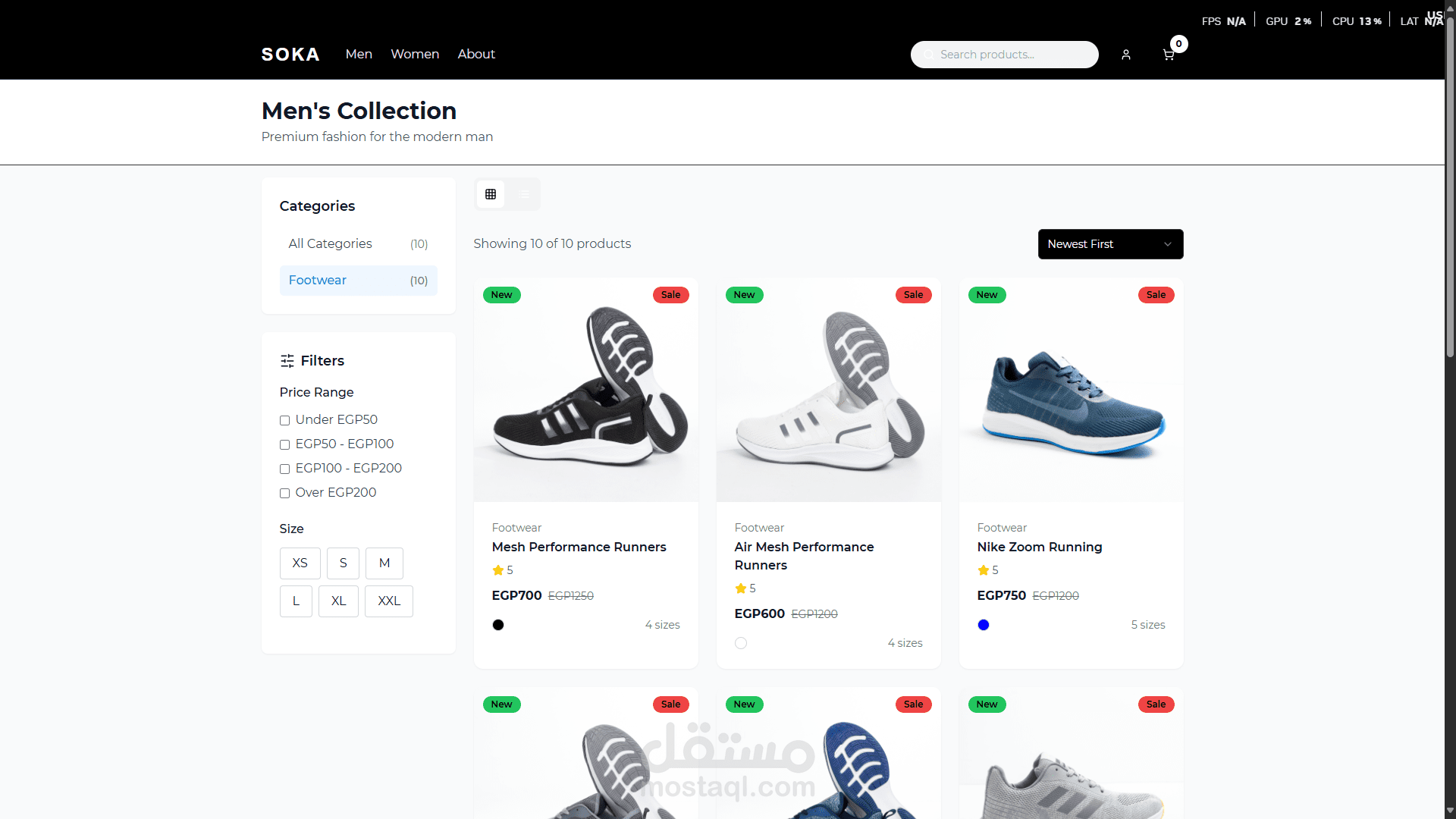Switch to list view layout
Viewport: 1456px width, 819px height.
coord(525,194)
